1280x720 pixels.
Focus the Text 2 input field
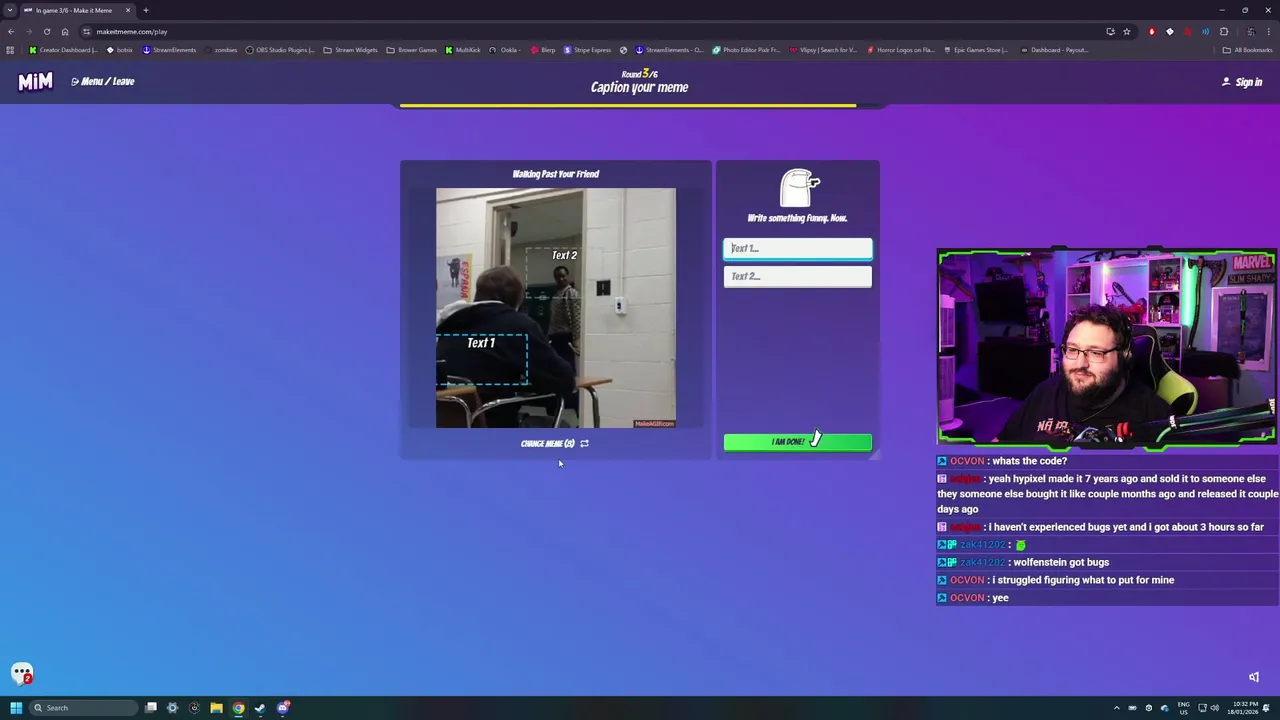pyautogui.click(x=798, y=277)
